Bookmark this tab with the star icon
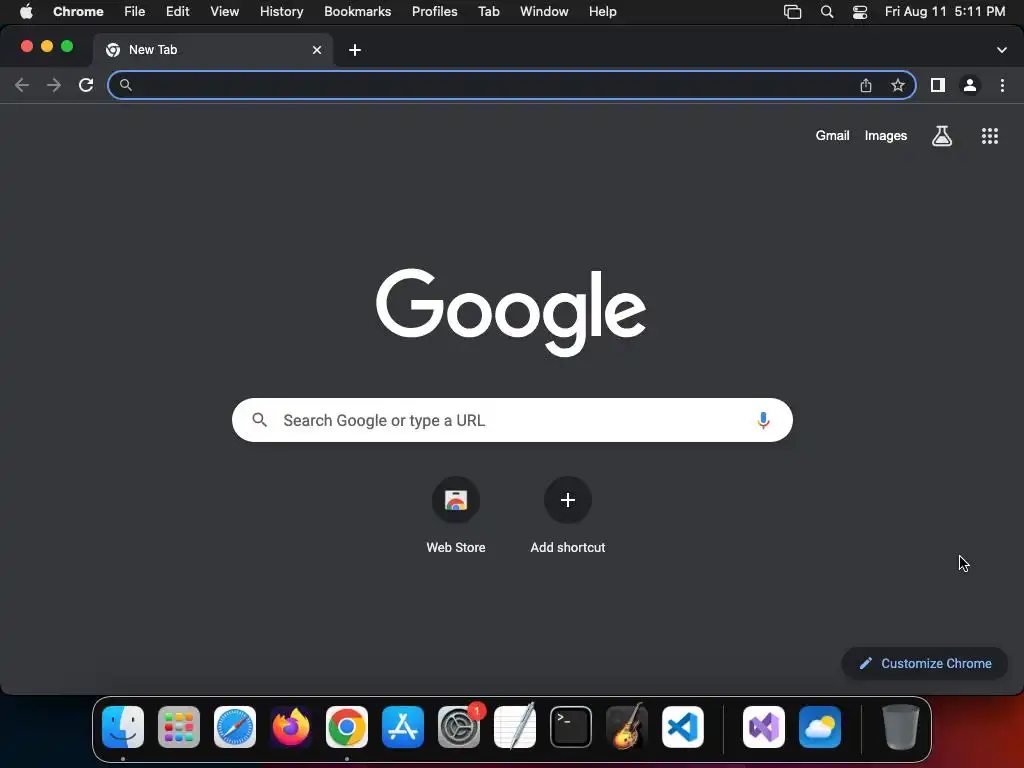Image resolution: width=1024 pixels, height=768 pixels. pos(898,85)
